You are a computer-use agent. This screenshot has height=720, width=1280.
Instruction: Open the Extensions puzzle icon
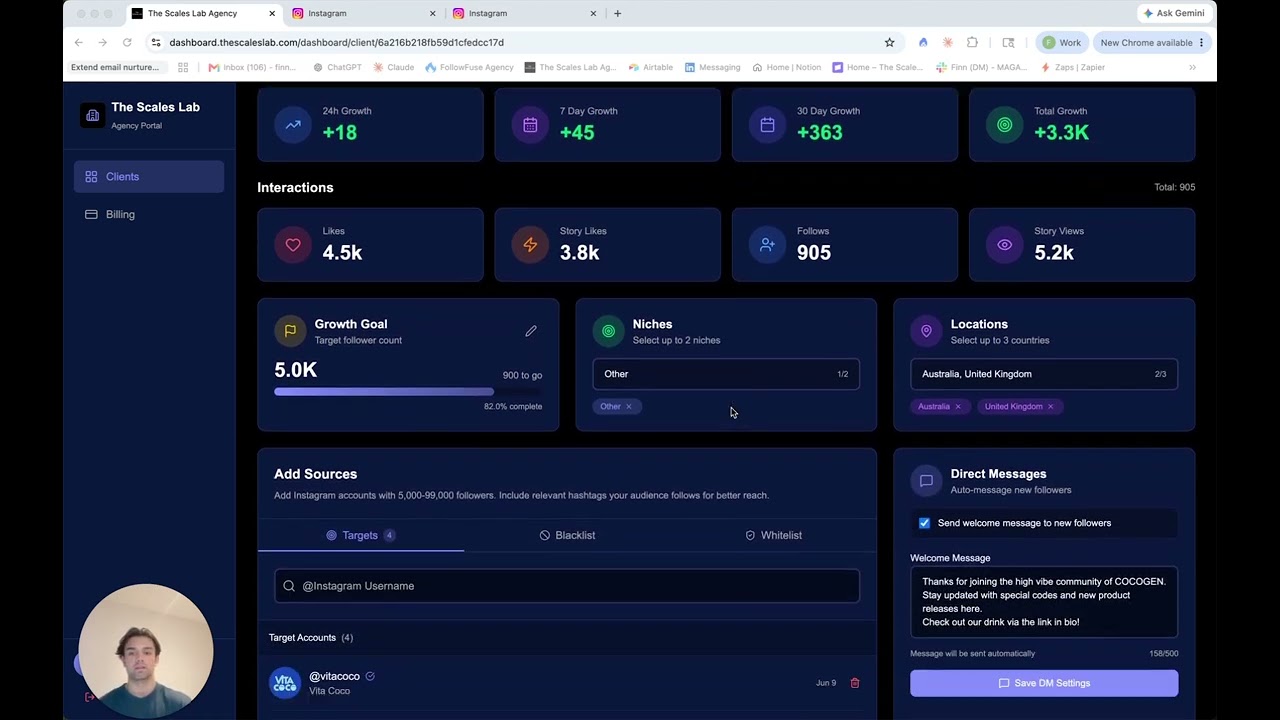point(972,42)
